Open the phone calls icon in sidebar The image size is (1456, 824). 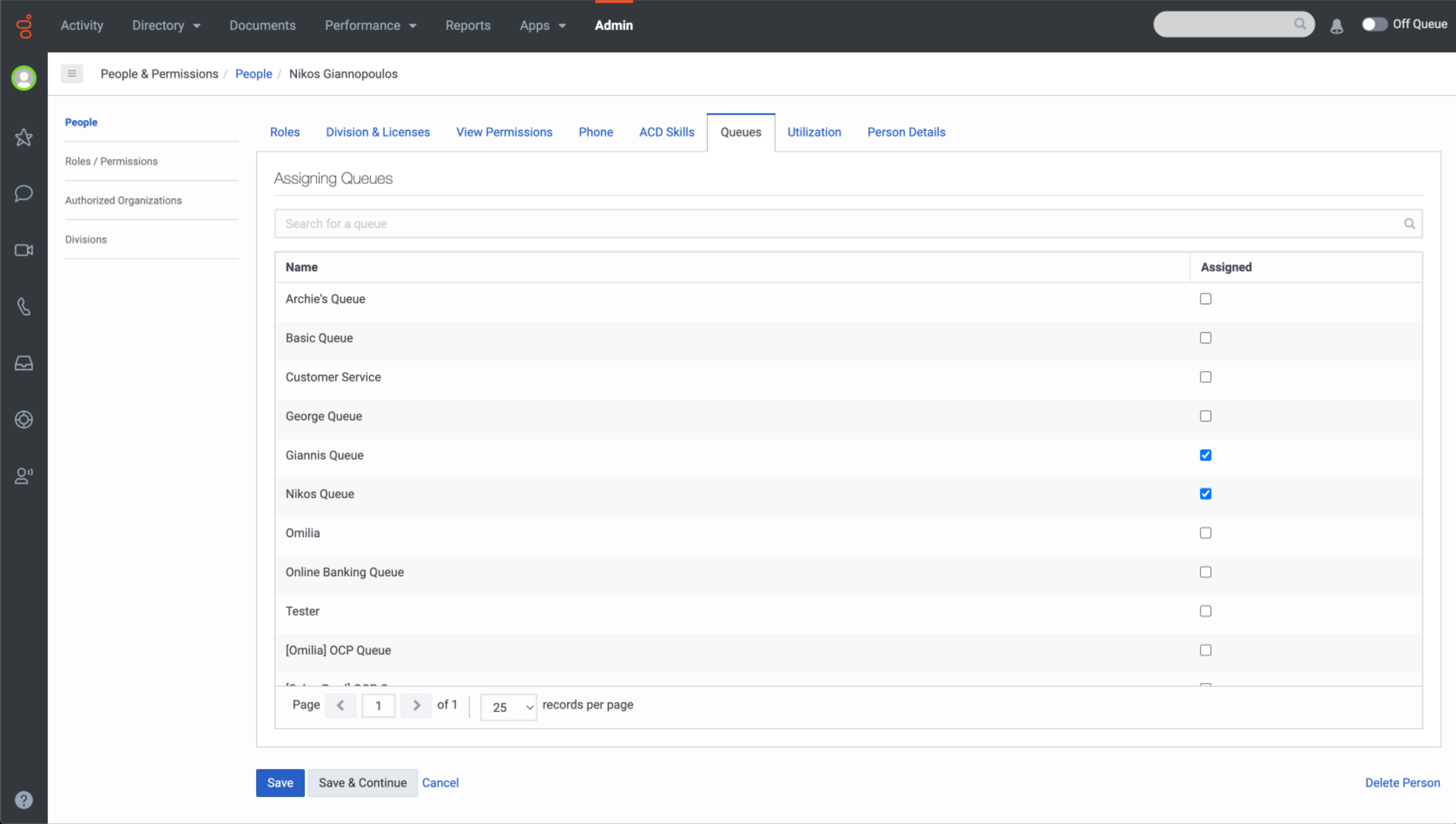coord(24,307)
